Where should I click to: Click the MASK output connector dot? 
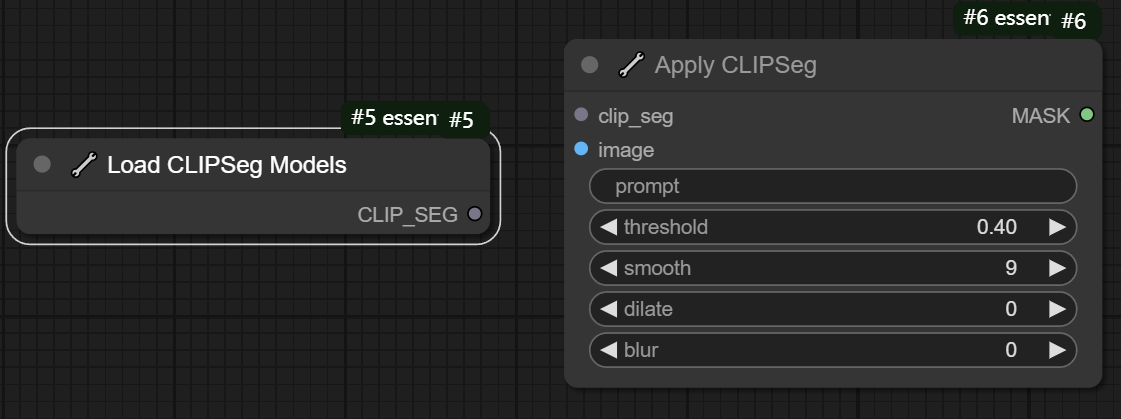tap(1087, 115)
